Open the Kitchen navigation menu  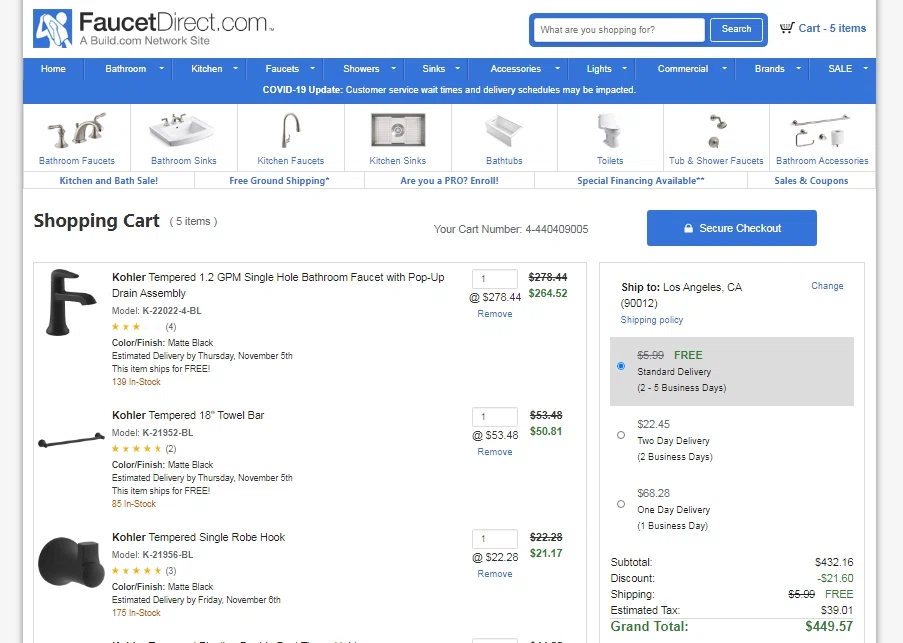pyautogui.click(x=207, y=69)
